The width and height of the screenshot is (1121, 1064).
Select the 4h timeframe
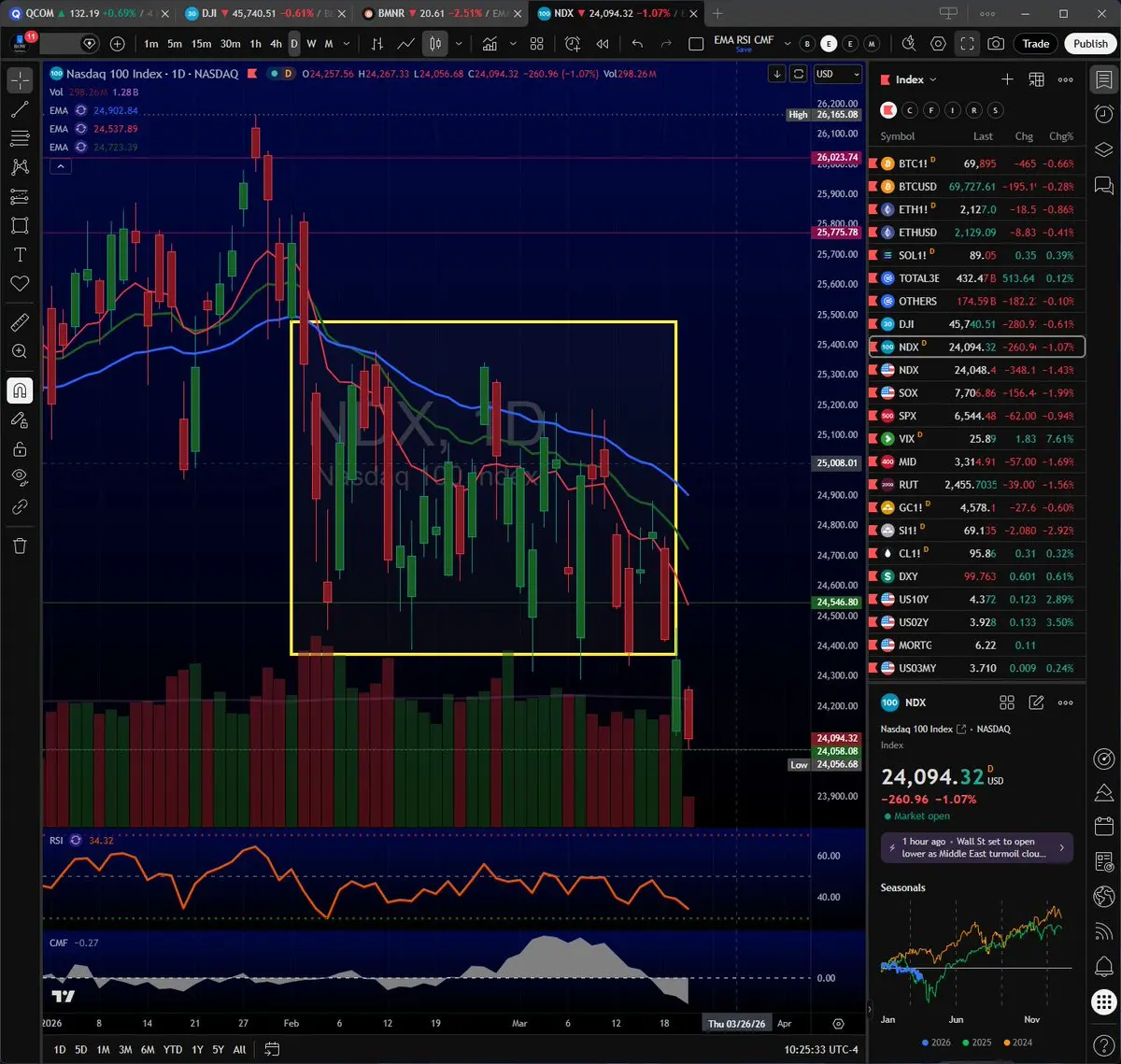coord(276,44)
